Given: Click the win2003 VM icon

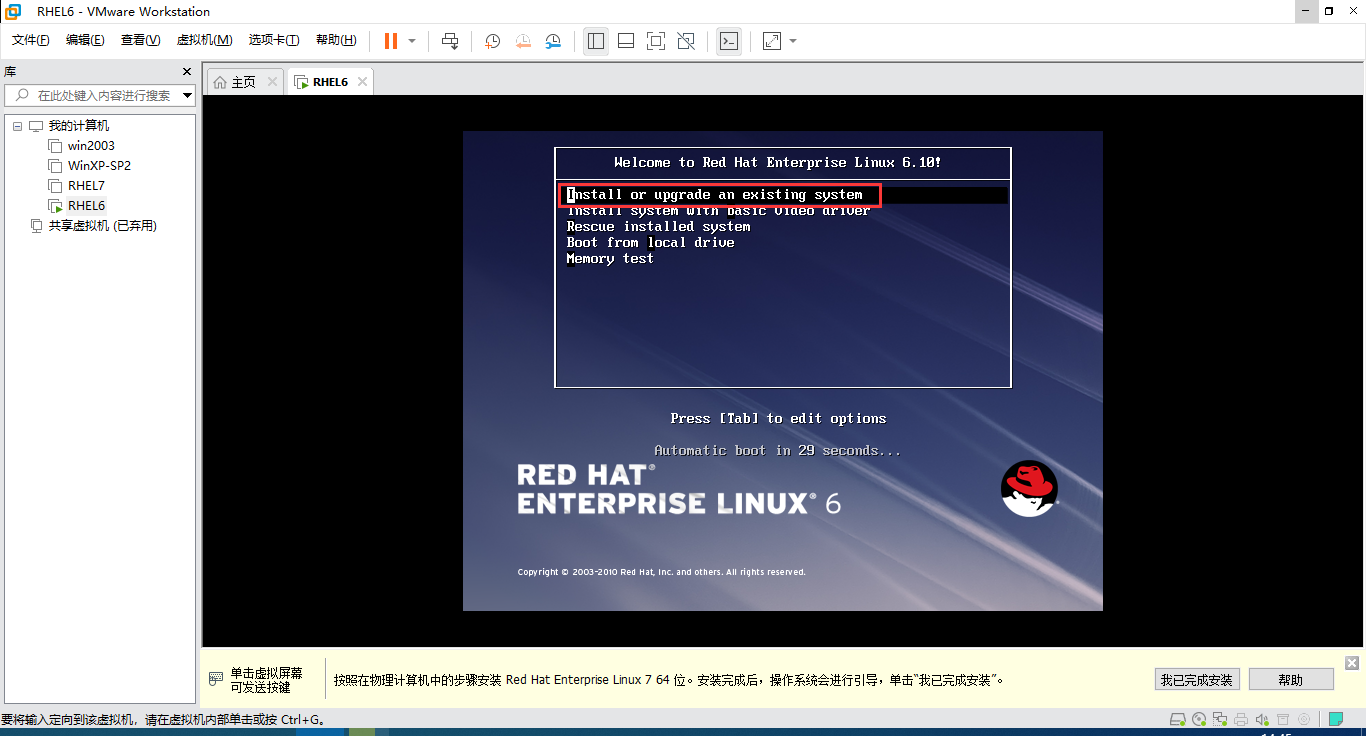Looking at the screenshot, I should coord(55,146).
